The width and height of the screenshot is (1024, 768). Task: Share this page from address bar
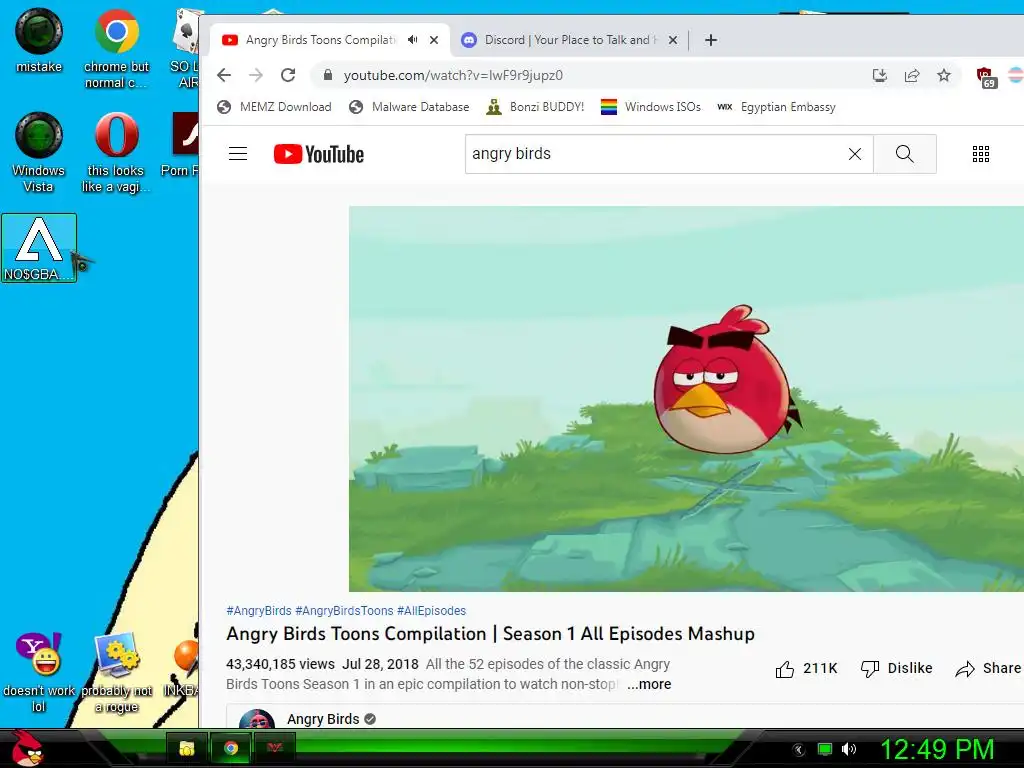pyautogui.click(x=912, y=75)
